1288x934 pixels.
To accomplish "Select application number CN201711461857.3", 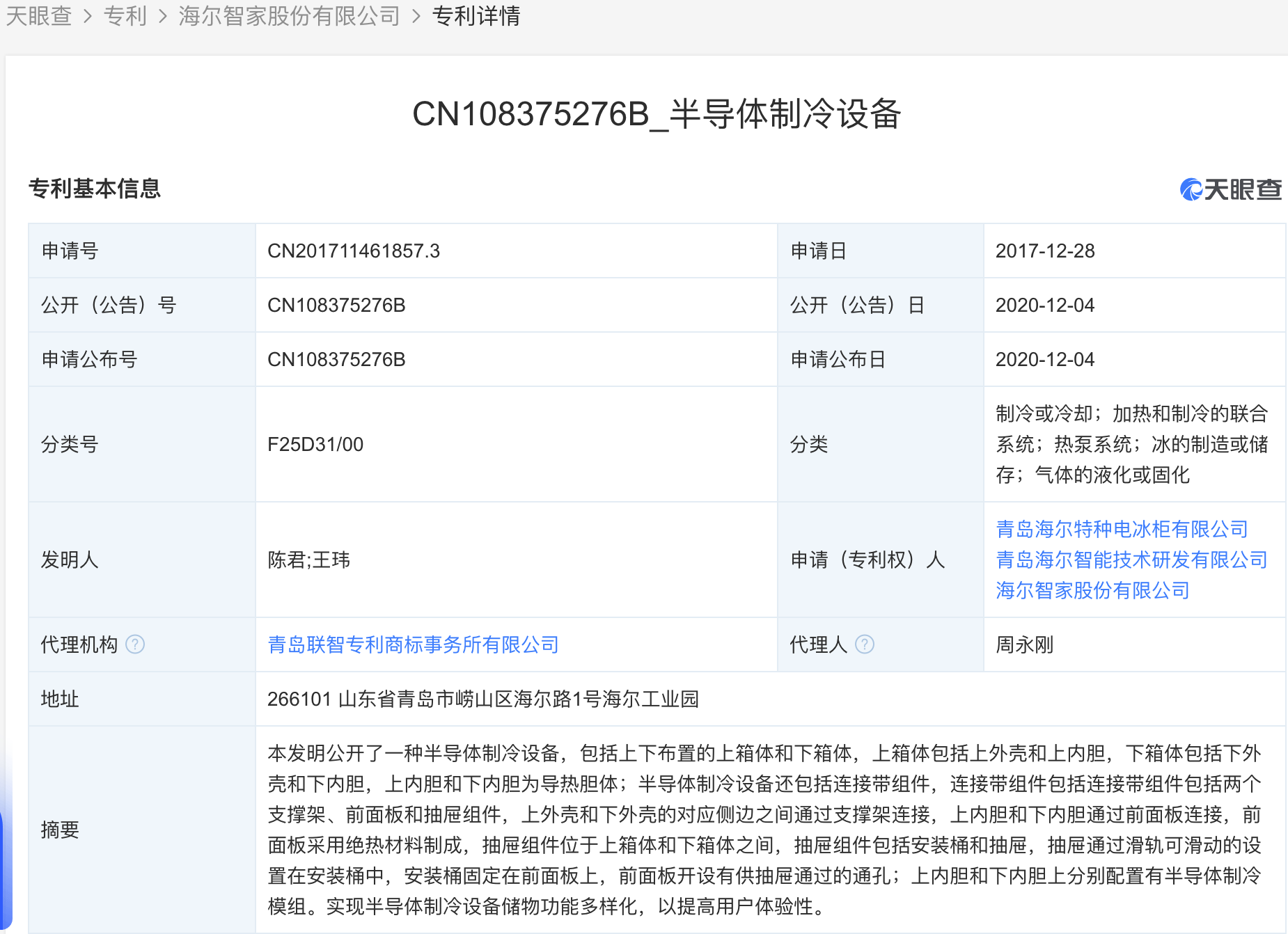I will tap(354, 251).
